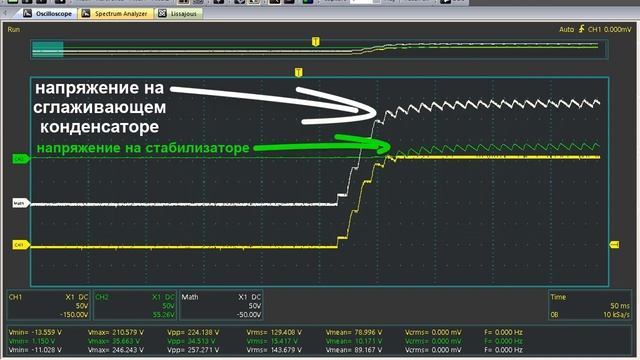The width and height of the screenshot is (640, 360).
Task: Select the trigger T marker above main graph
Action: tap(298, 73)
